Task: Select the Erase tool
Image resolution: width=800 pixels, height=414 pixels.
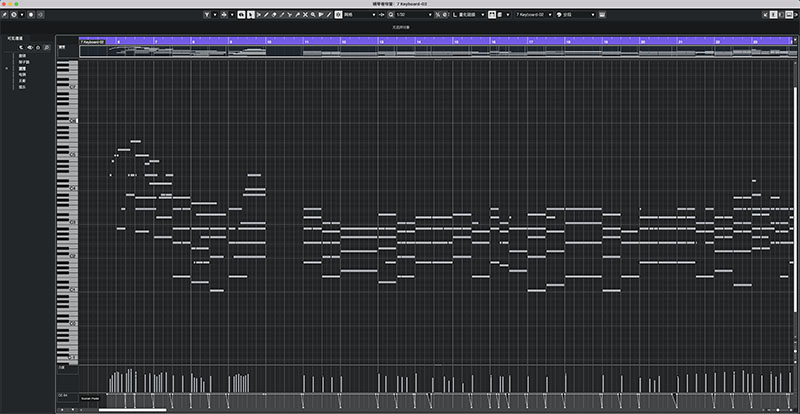Action: pyautogui.click(x=274, y=15)
